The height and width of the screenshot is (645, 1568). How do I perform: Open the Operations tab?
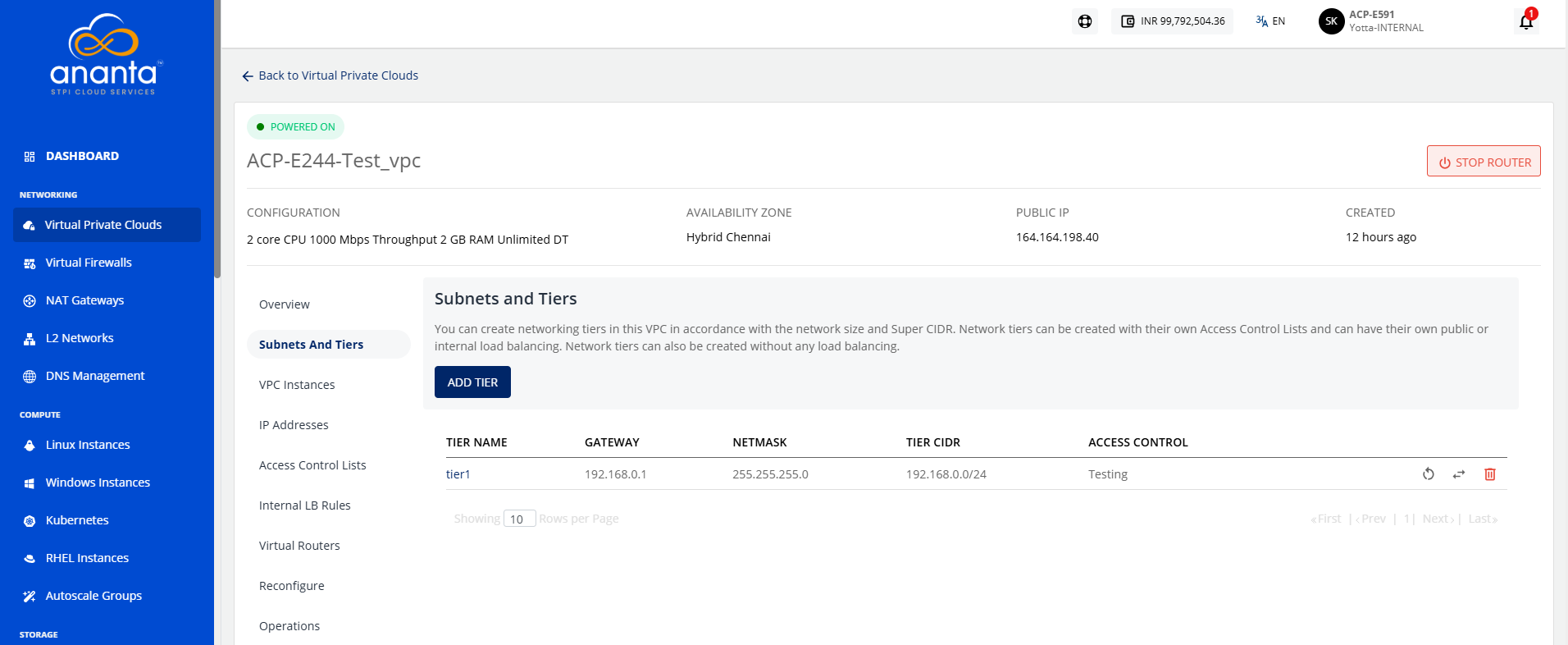pos(289,626)
